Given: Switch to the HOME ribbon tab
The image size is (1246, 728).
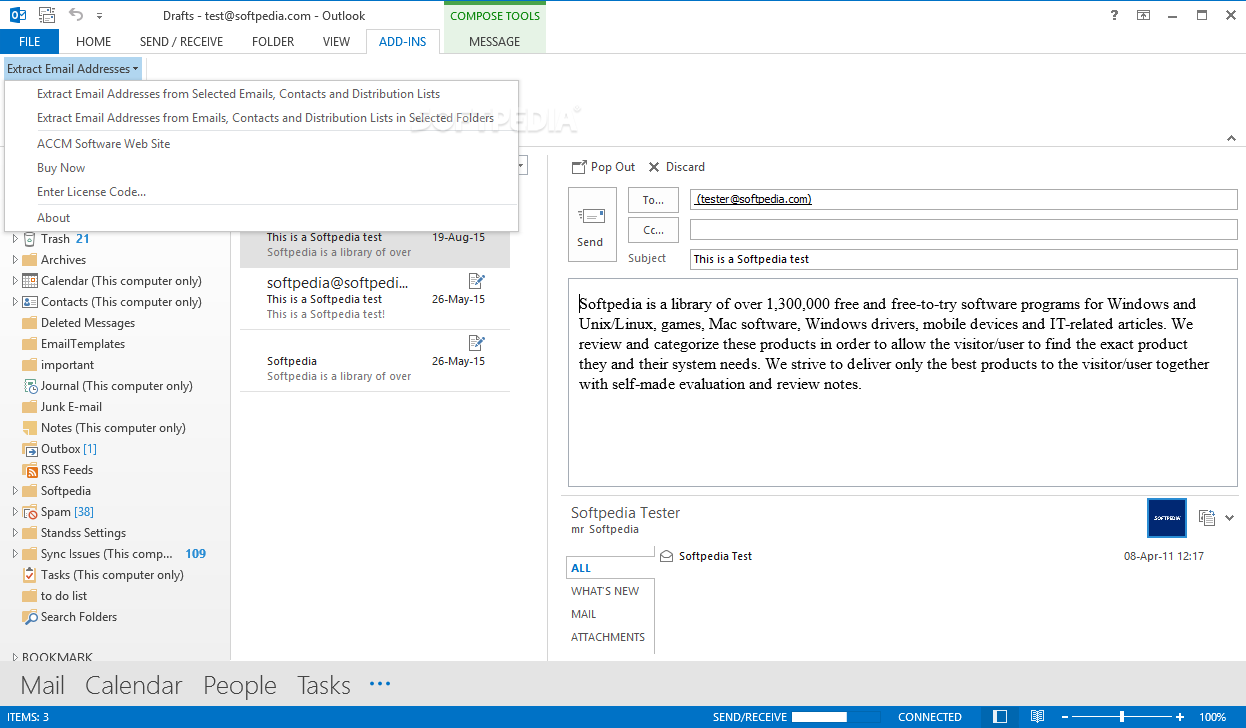Looking at the screenshot, I should tap(94, 42).
